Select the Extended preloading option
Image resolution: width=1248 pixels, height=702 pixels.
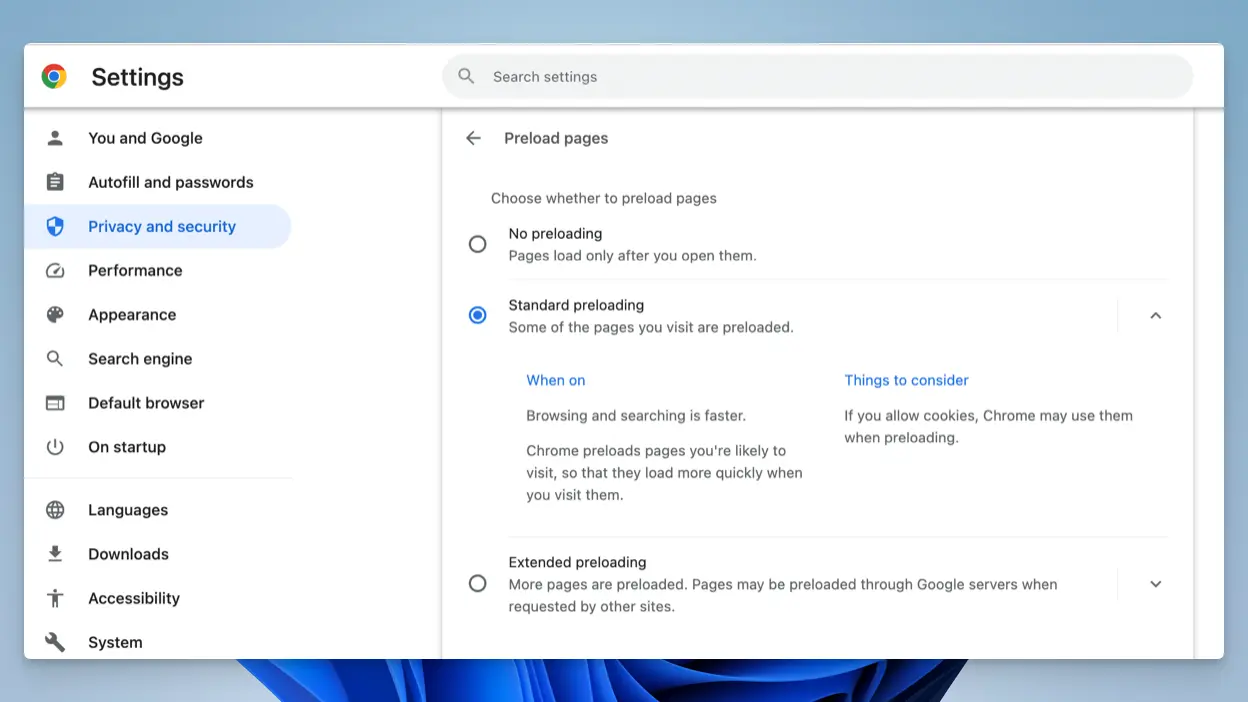(477, 583)
